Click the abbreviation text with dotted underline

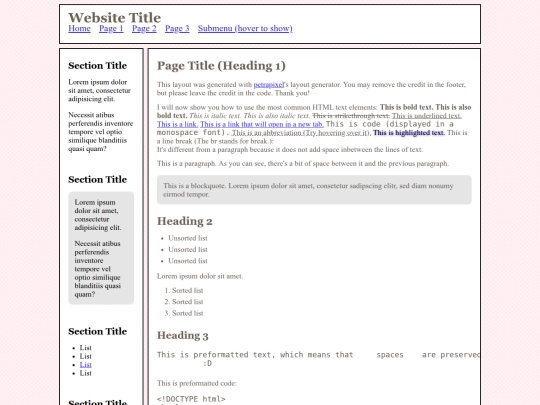click(301, 133)
